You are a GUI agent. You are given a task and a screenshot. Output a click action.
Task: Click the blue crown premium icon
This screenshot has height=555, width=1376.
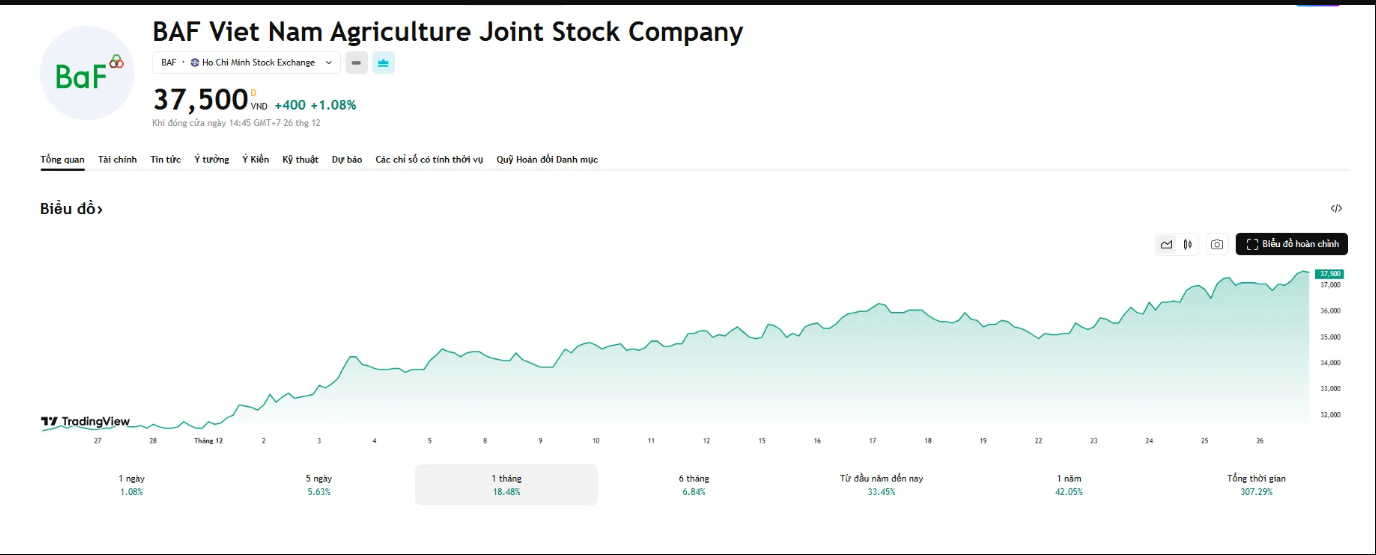384,63
